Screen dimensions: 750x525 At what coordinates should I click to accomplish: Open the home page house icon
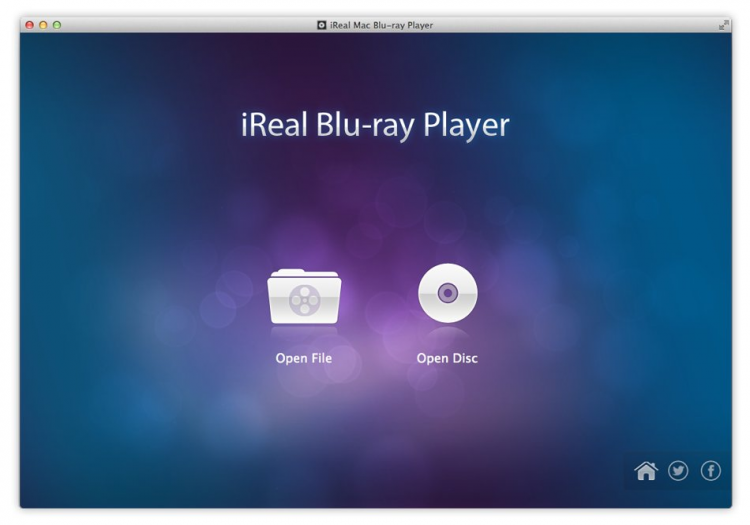(x=646, y=471)
